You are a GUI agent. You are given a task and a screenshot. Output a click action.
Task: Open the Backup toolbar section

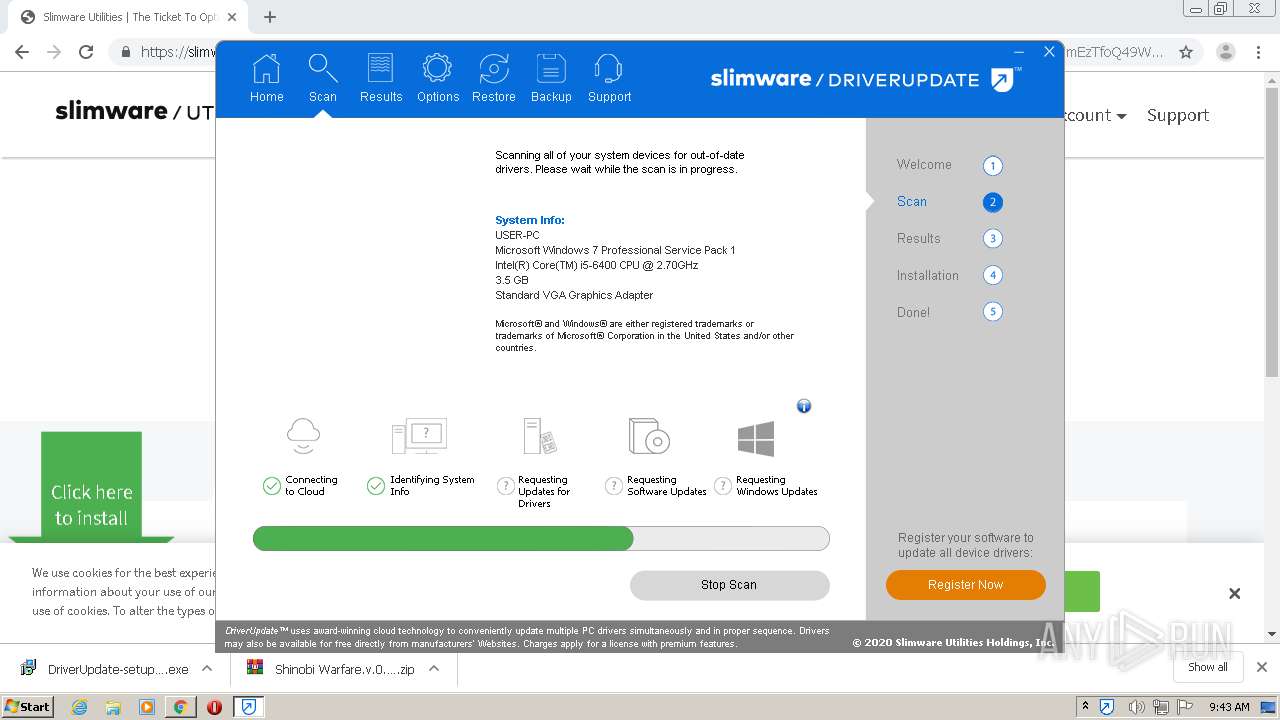pos(551,79)
